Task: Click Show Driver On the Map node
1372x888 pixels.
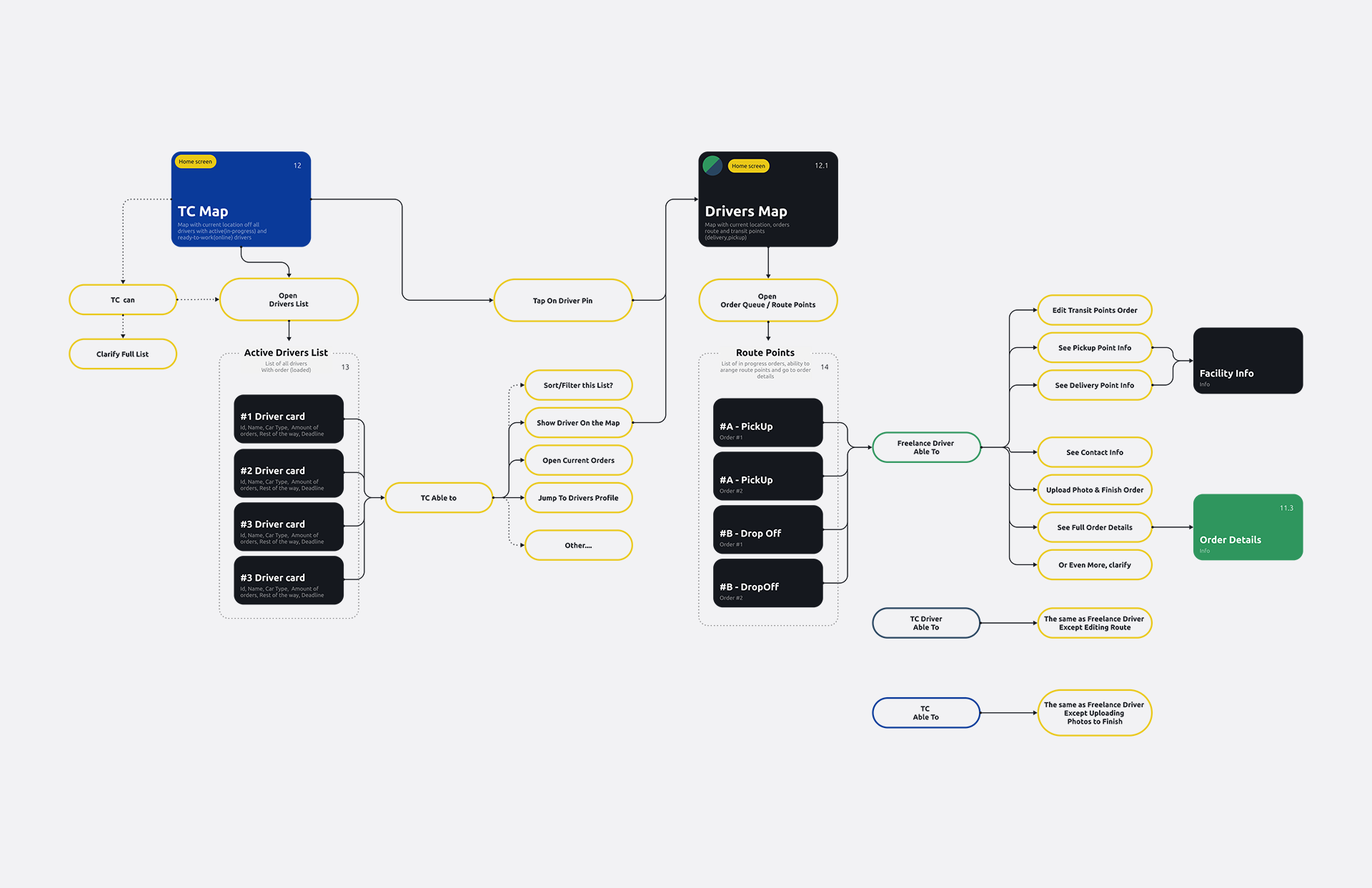Action: coord(578,423)
